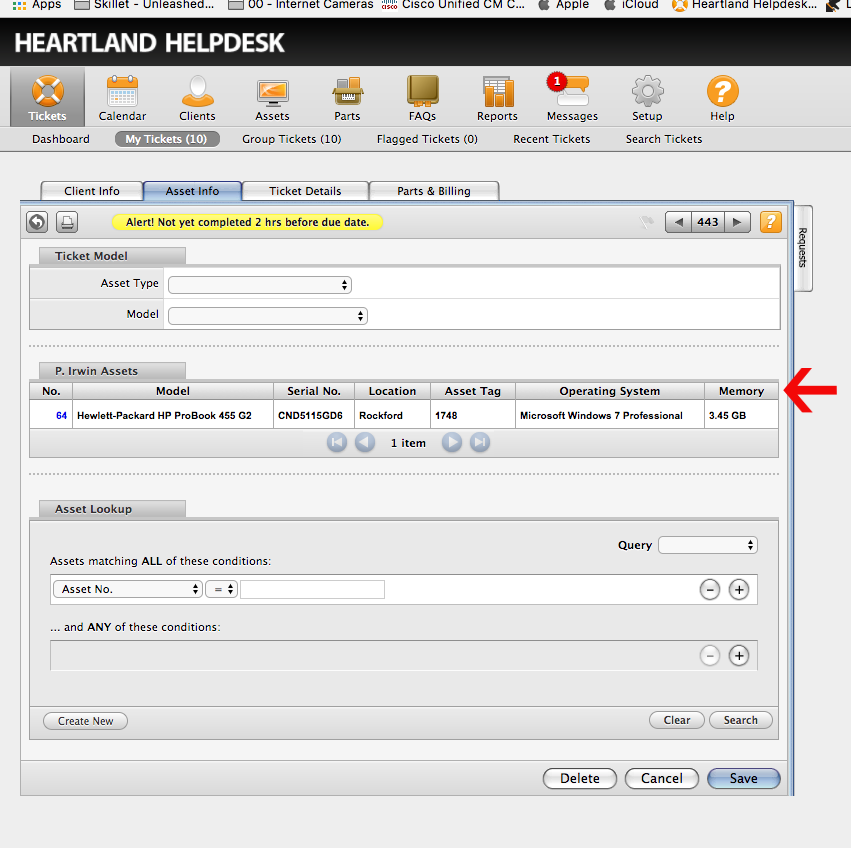Open Flagged Tickets (0)
Viewport: 851px width, 848px height.
[427, 139]
